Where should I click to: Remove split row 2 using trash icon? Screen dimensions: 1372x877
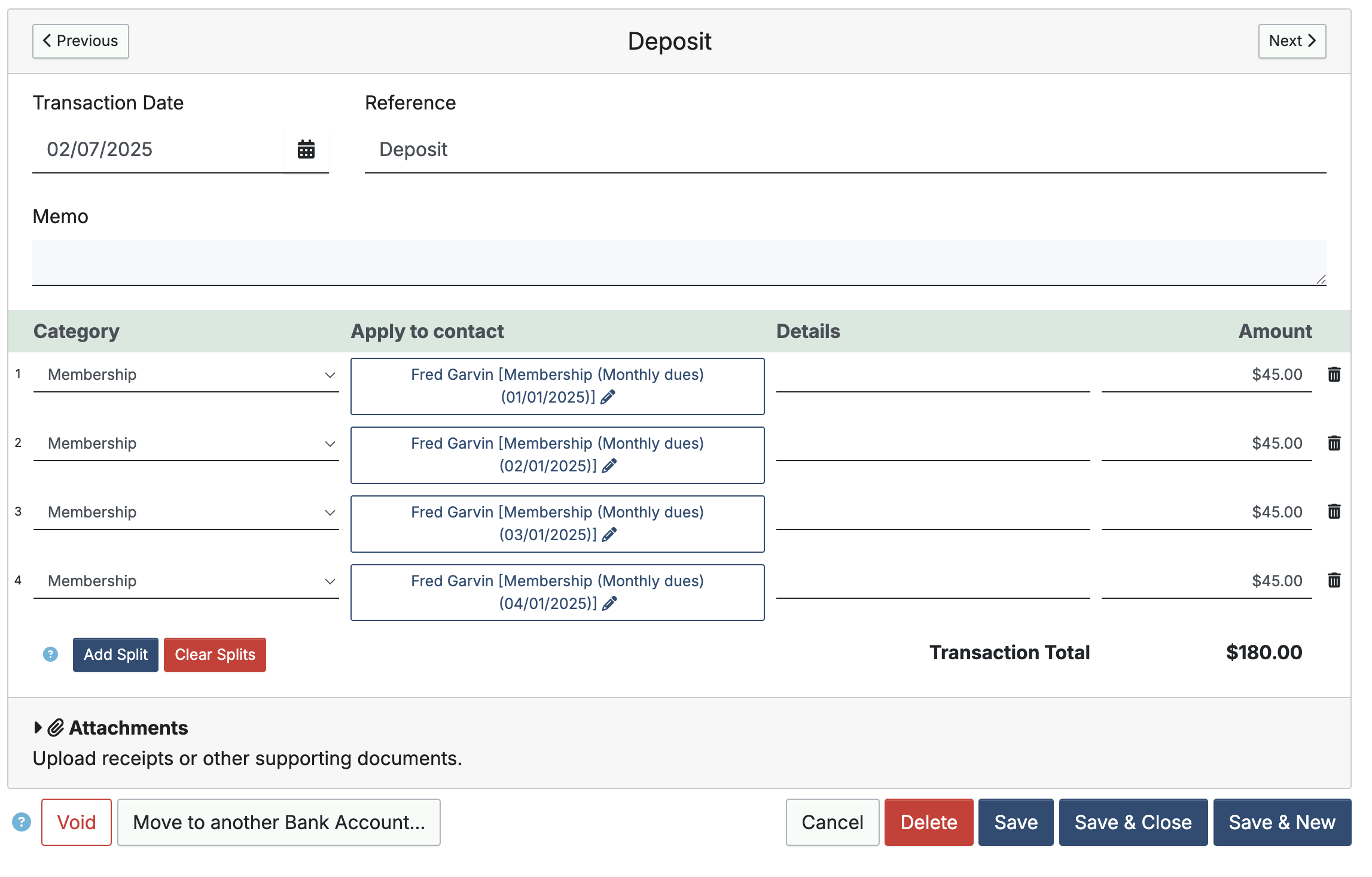click(x=1334, y=443)
